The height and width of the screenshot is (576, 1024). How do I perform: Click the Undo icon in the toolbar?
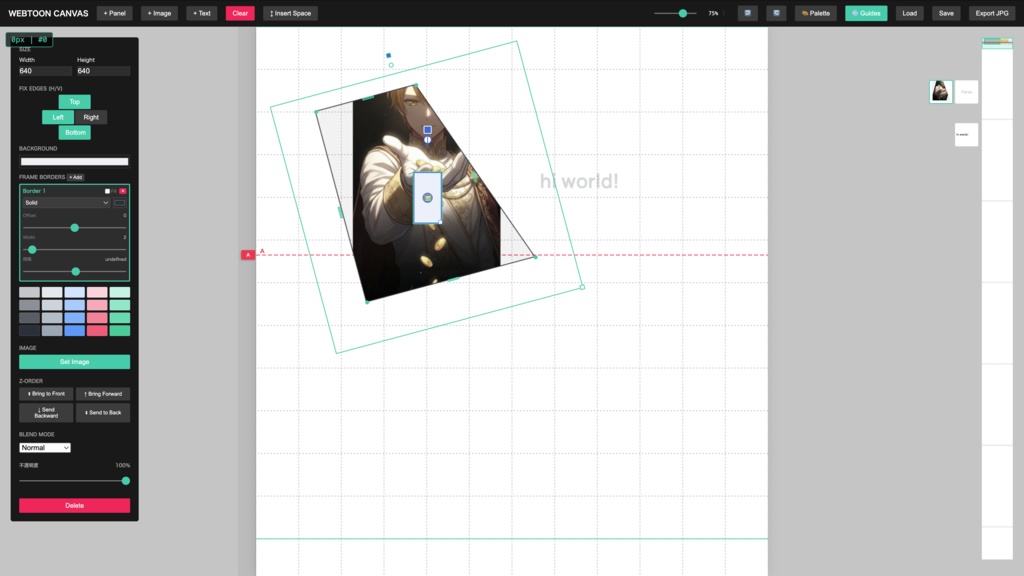click(748, 12)
